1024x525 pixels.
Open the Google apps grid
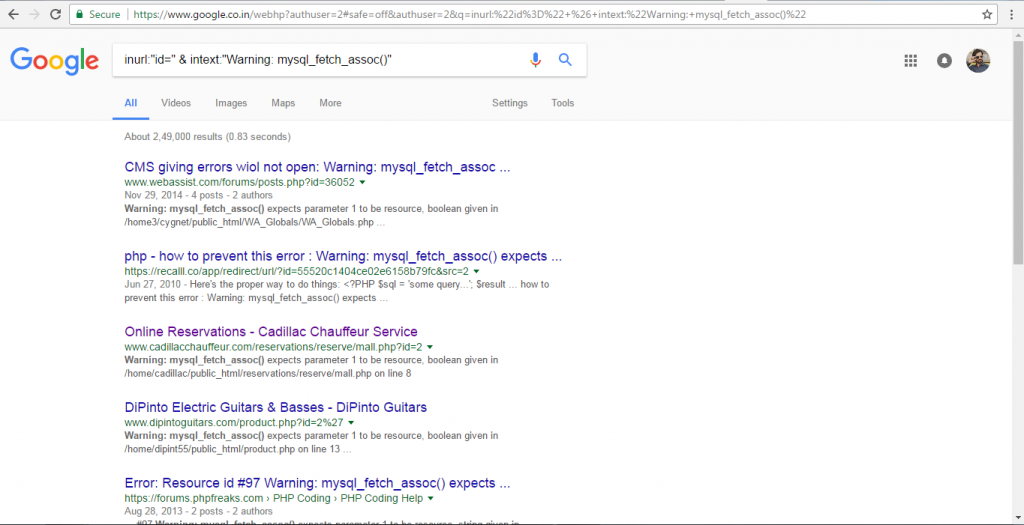910,61
